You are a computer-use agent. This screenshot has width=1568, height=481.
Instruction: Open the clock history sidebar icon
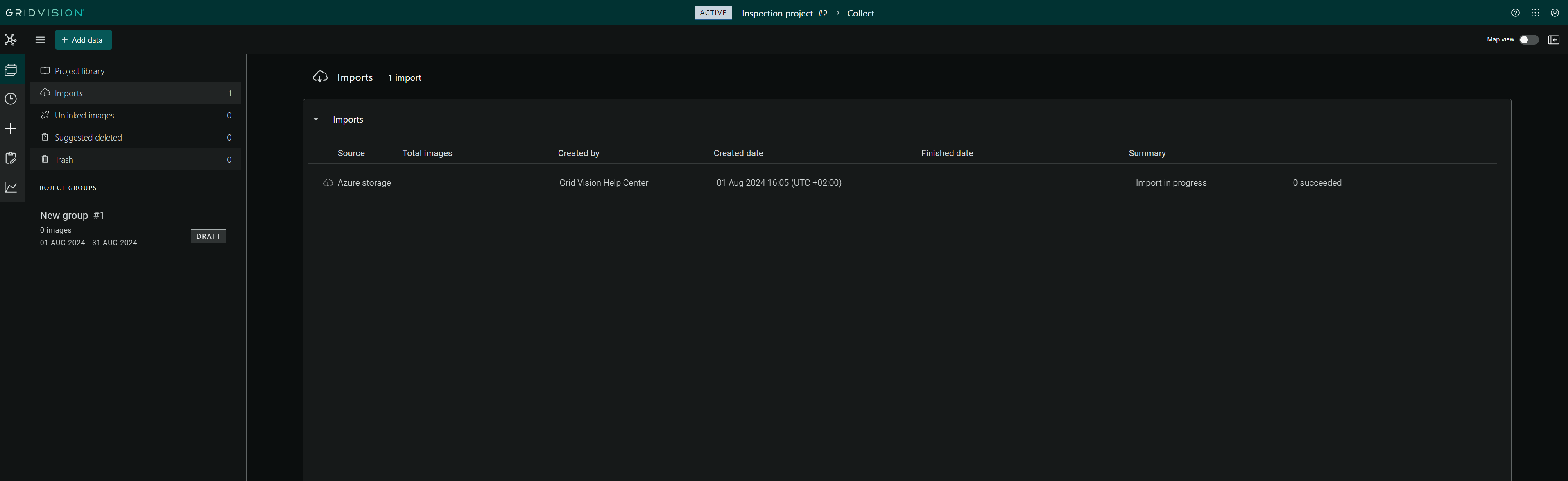11,99
